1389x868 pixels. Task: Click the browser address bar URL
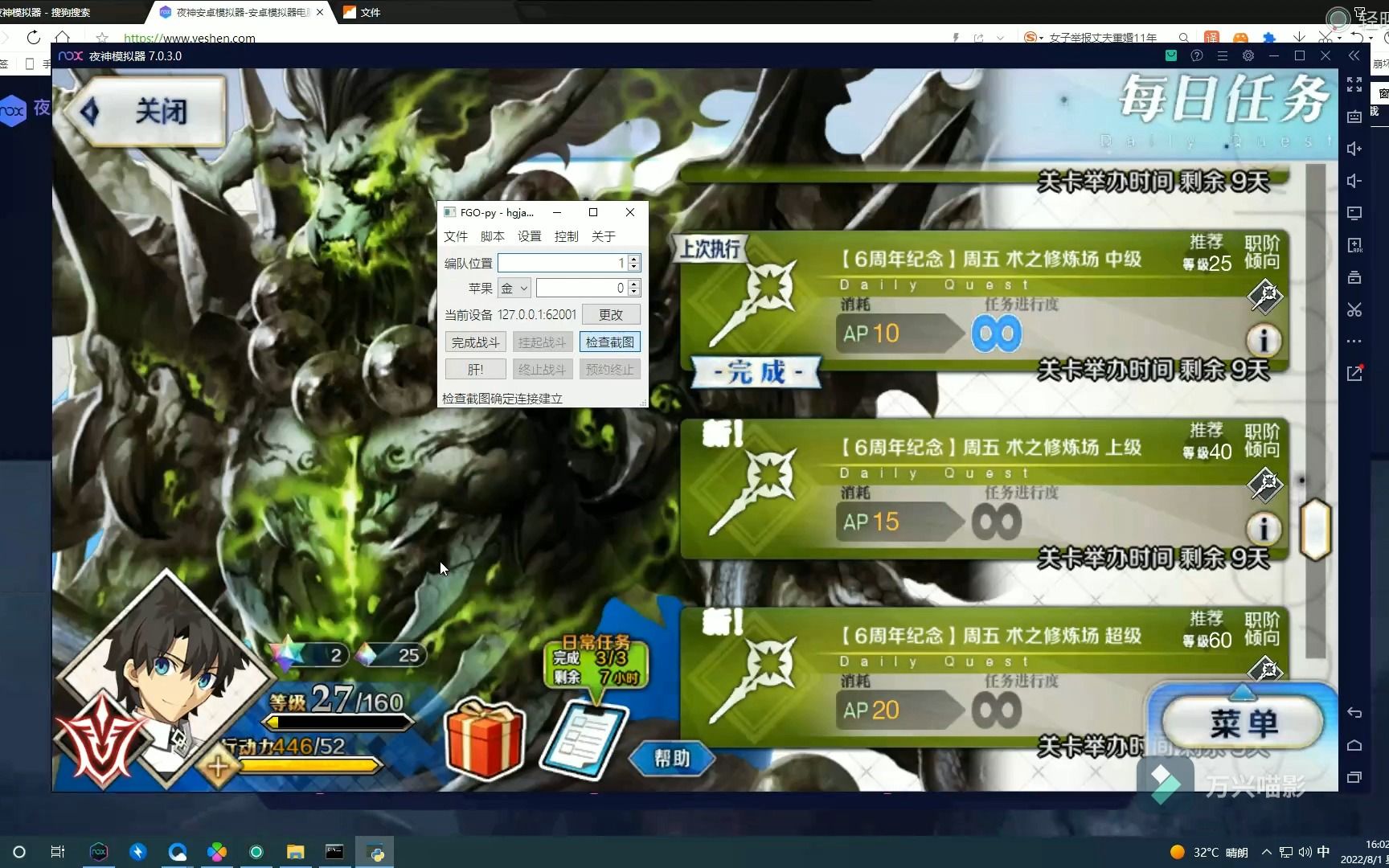190,38
